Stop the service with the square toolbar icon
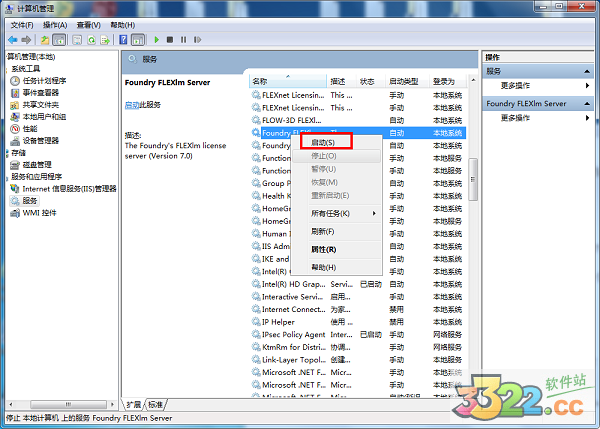The height and width of the screenshot is (429, 600). click(x=170, y=40)
